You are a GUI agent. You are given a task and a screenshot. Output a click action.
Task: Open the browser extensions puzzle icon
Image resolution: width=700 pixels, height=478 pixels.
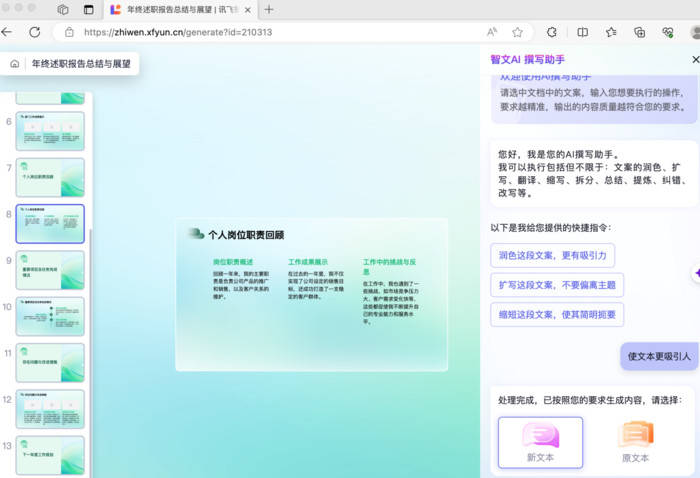click(x=551, y=32)
